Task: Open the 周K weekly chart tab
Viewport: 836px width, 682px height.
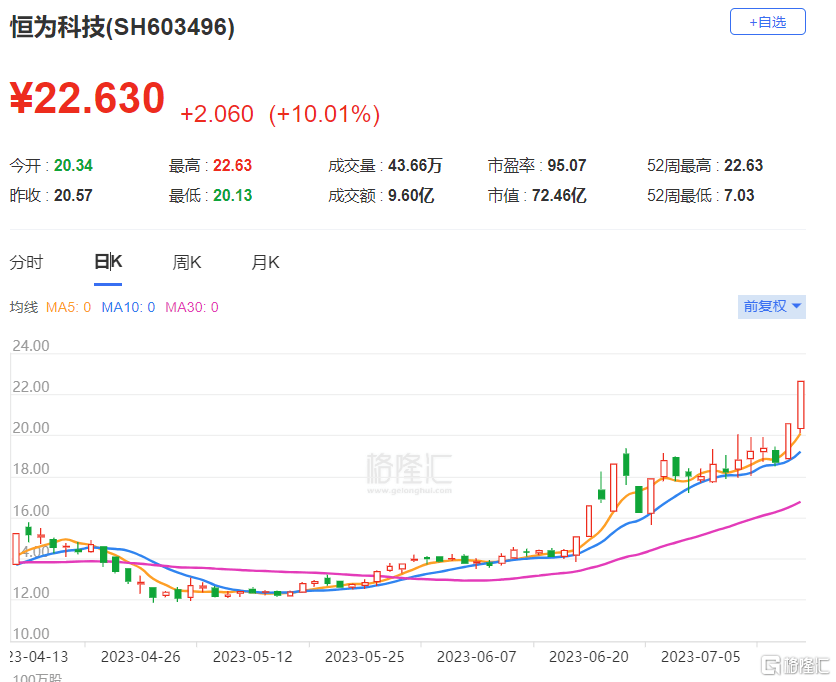Action: pyautogui.click(x=186, y=263)
